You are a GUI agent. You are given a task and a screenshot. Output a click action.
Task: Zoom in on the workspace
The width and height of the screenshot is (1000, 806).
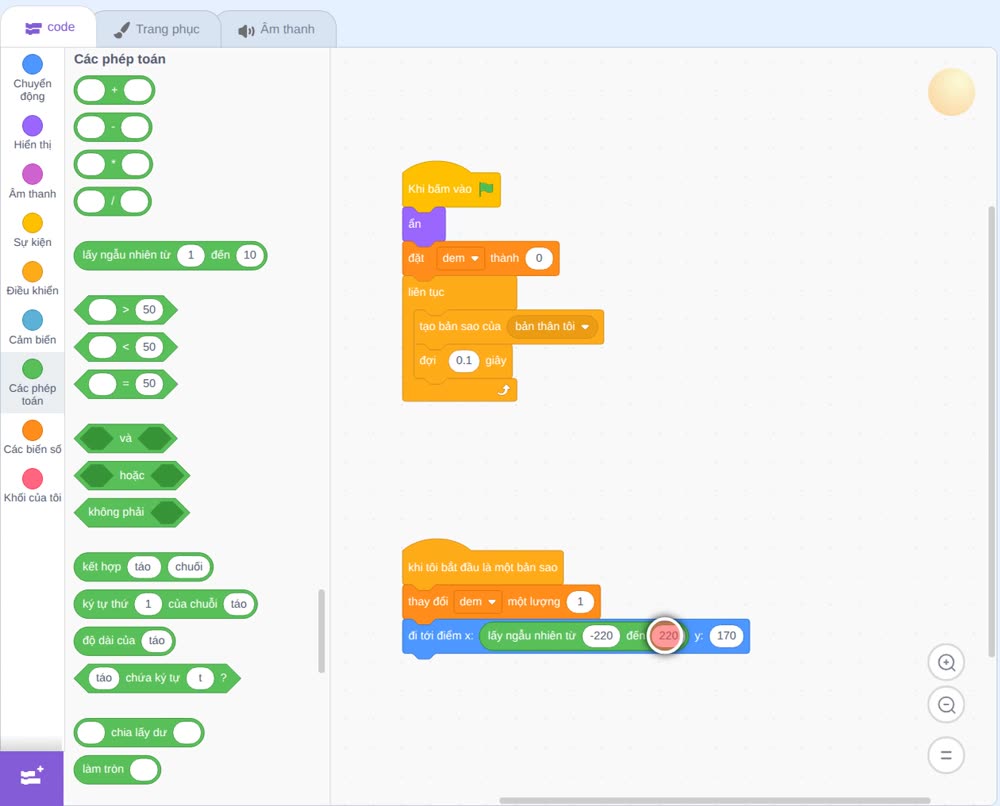(946, 663)
